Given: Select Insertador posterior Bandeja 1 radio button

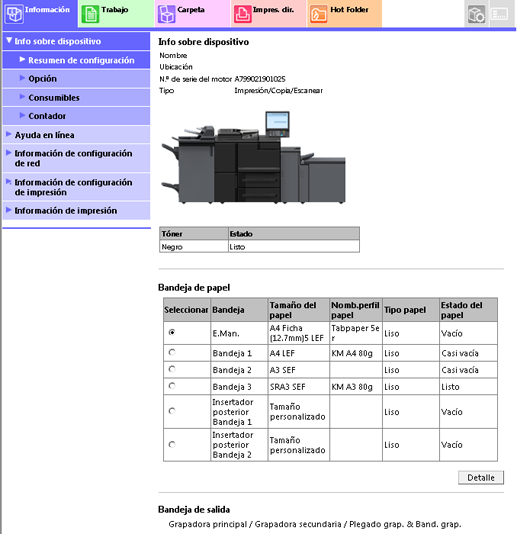Looking at the screenshot, I should pos(172,411).
